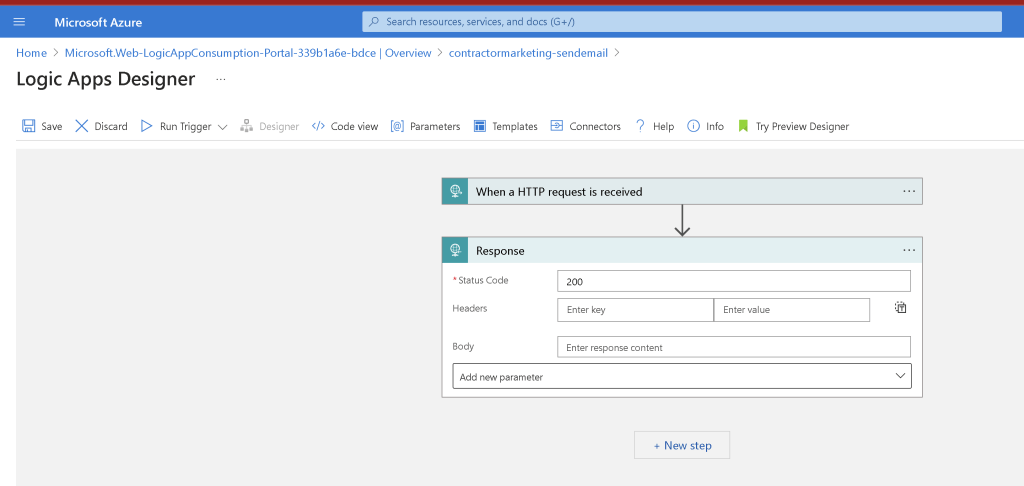Click the Status Code field showing 200
The image size is (1024, 486).
coord(733,282)
